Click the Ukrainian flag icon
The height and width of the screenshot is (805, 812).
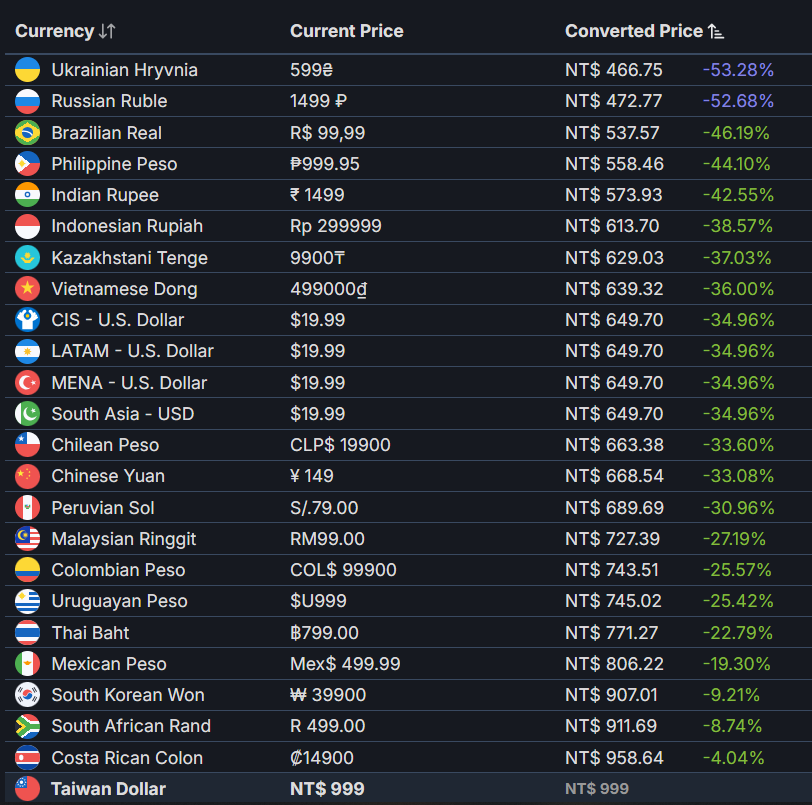tap(27, 70)
